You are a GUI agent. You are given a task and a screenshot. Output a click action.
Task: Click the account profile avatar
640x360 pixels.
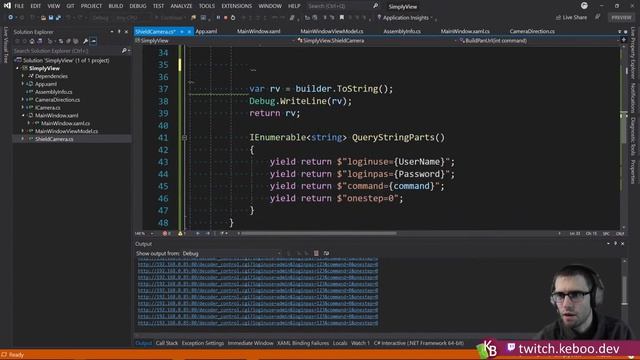coord(584,6)
